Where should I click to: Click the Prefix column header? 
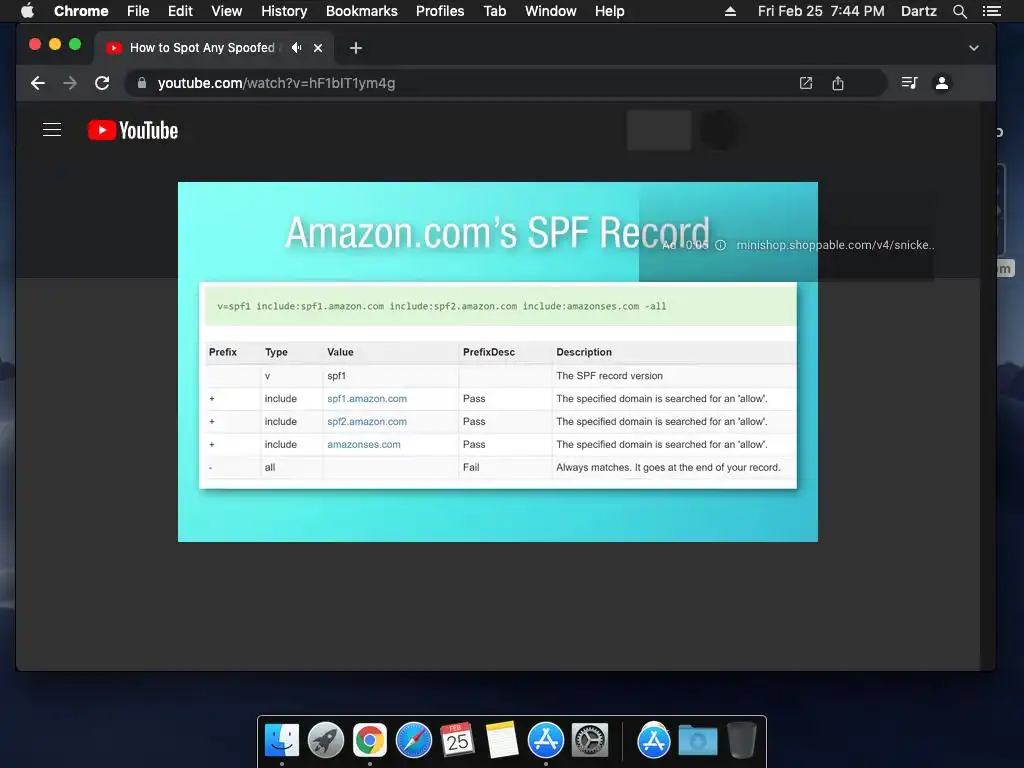click(x=223, y=352)
